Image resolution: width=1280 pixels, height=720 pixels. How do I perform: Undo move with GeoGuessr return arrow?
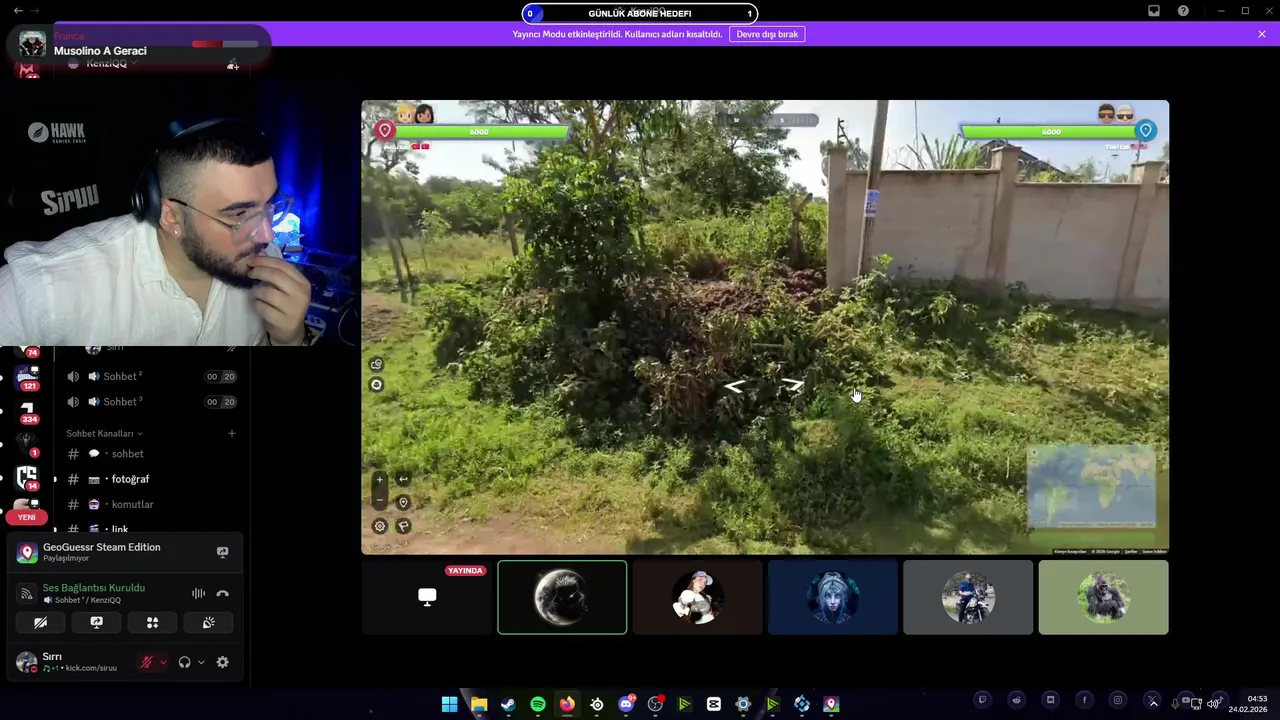[403, 479]
